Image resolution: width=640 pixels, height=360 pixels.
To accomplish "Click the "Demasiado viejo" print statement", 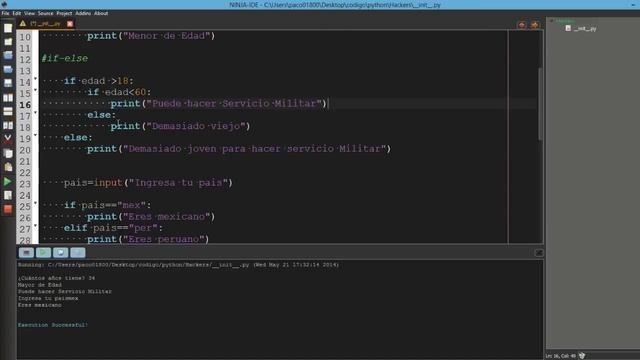I will pos(180,126).
